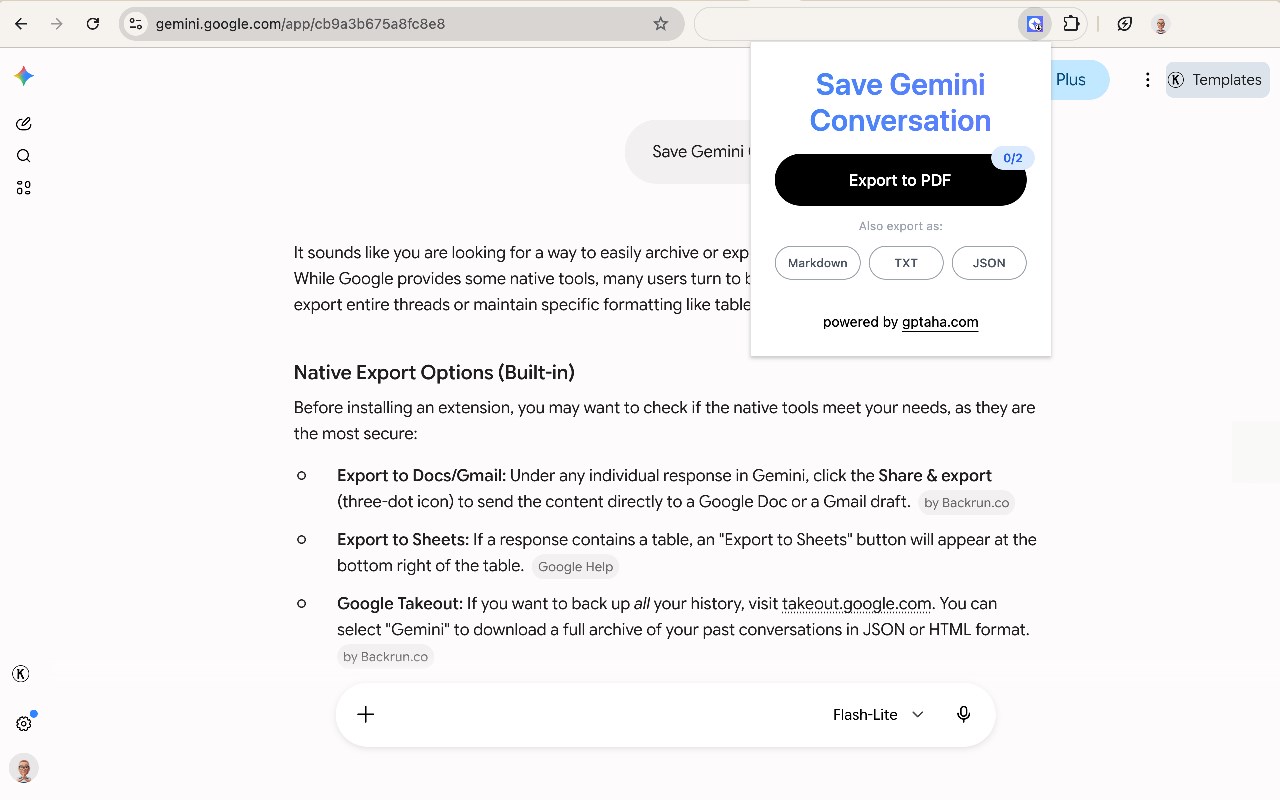Click the bold "Share & export" text
Screen dimensions: 1280x800
click(935, 476)
